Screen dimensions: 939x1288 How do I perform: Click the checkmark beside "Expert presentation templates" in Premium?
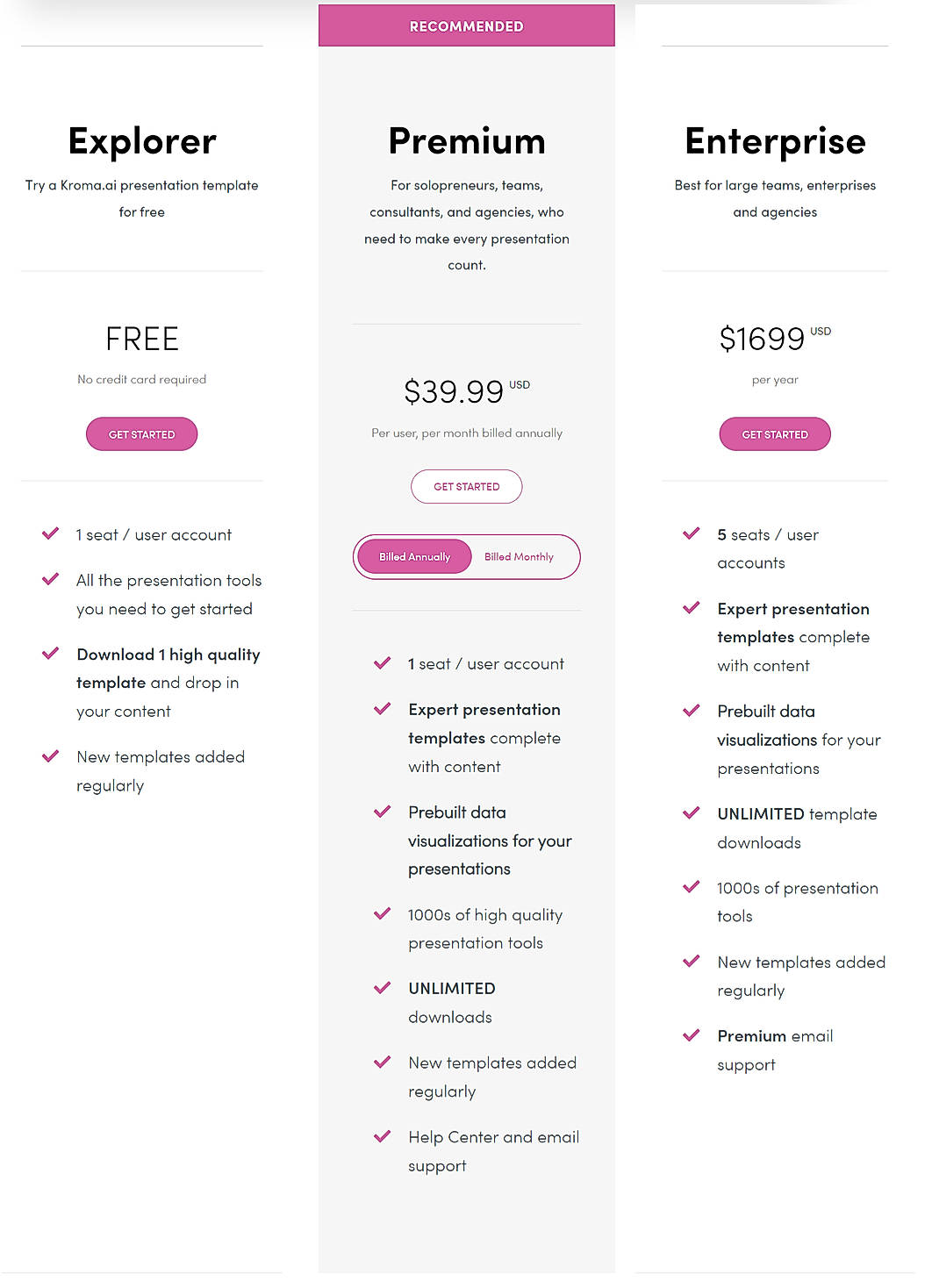(x=382, y=709)
